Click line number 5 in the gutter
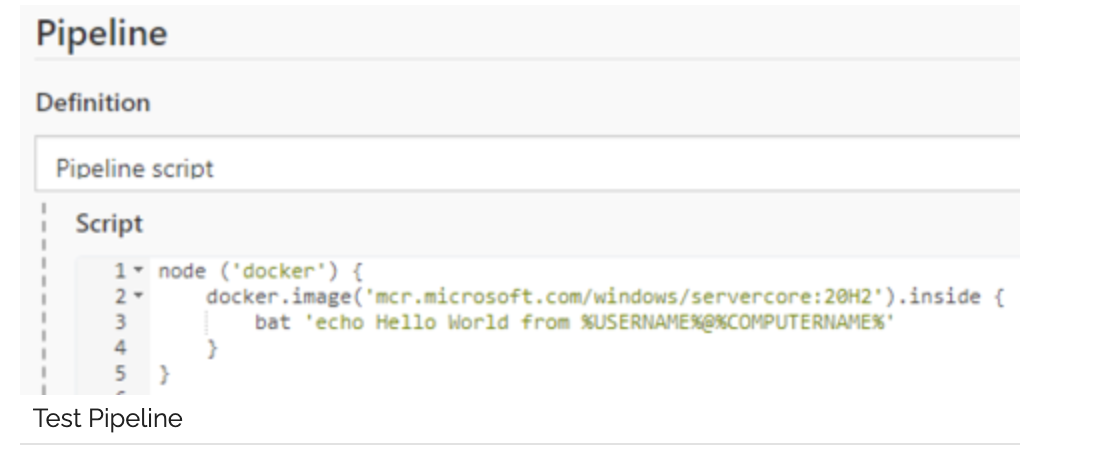 (119, 373)
